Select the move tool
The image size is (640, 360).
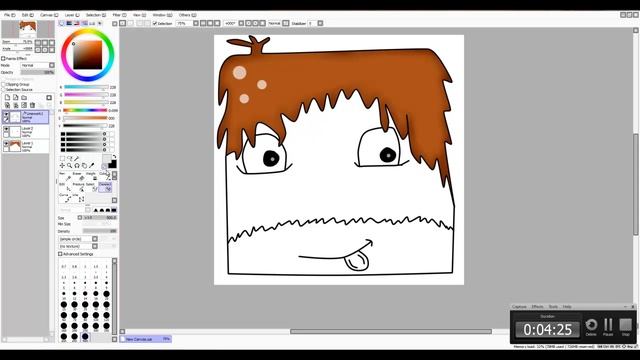[x=62, y=165]
